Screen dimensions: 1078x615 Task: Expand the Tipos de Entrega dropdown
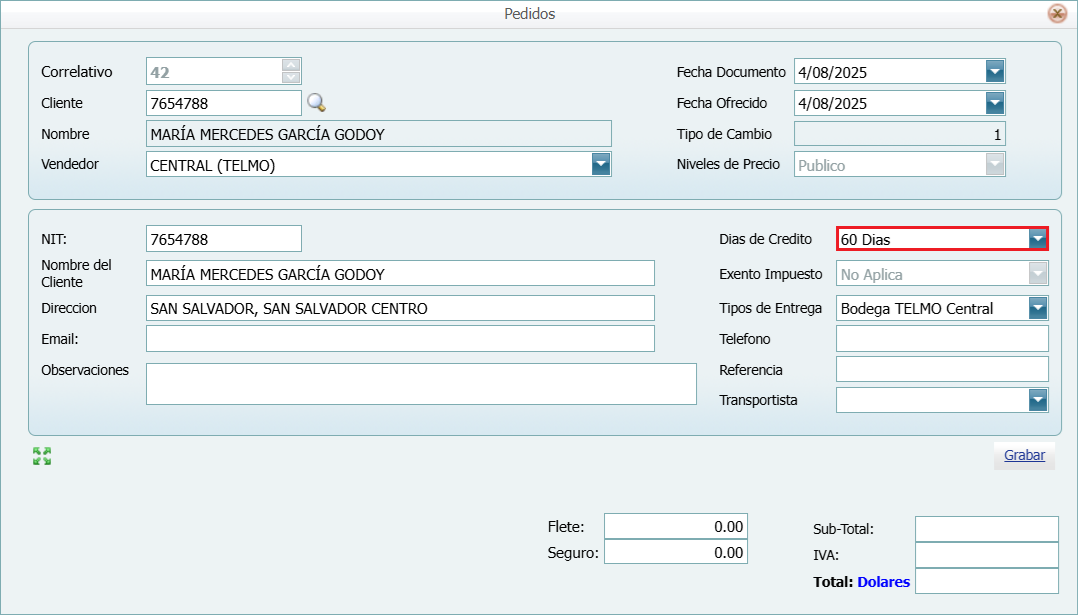click(x=1038, y=308)
